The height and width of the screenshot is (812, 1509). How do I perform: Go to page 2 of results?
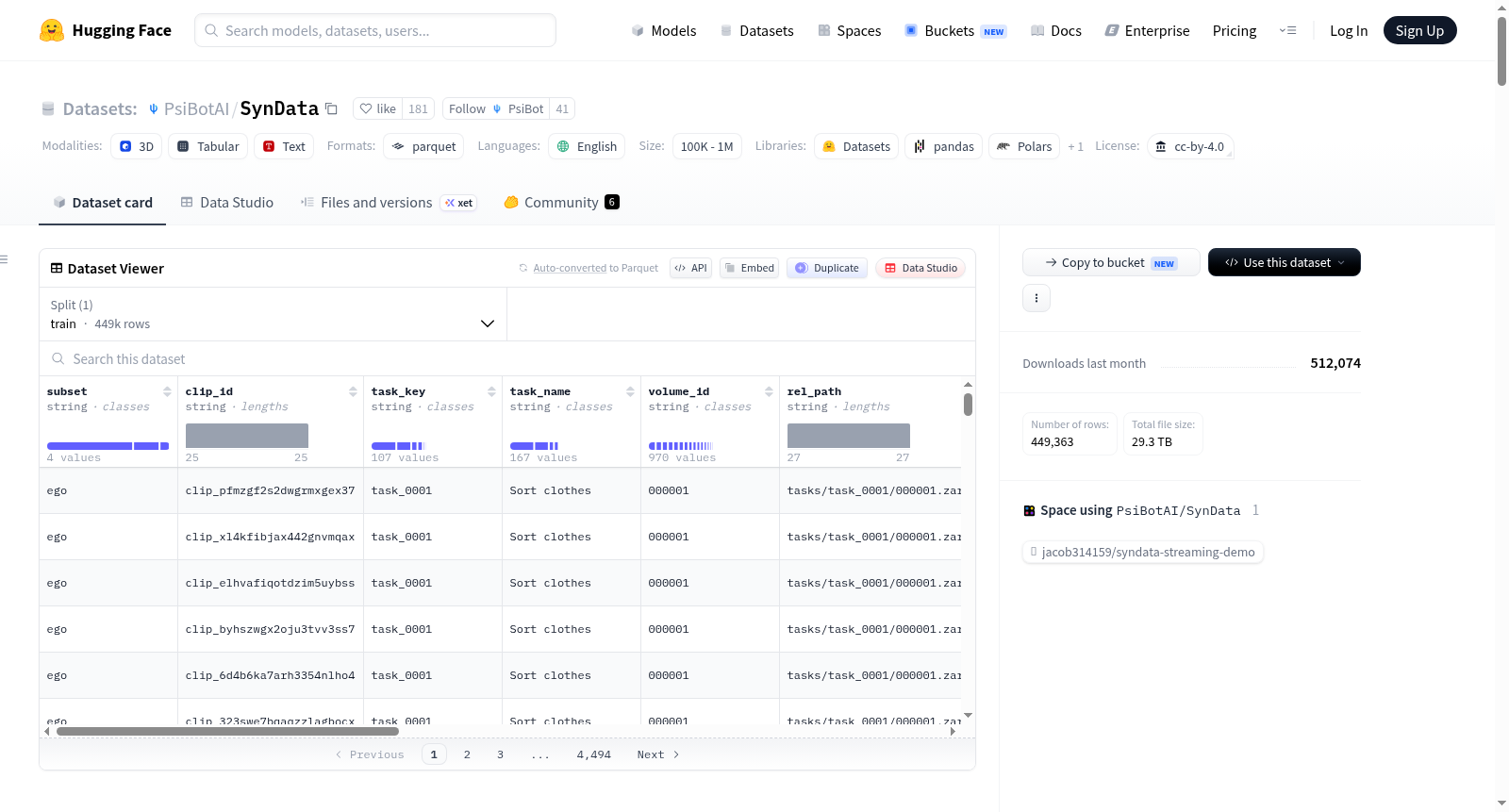click(467, 754)
